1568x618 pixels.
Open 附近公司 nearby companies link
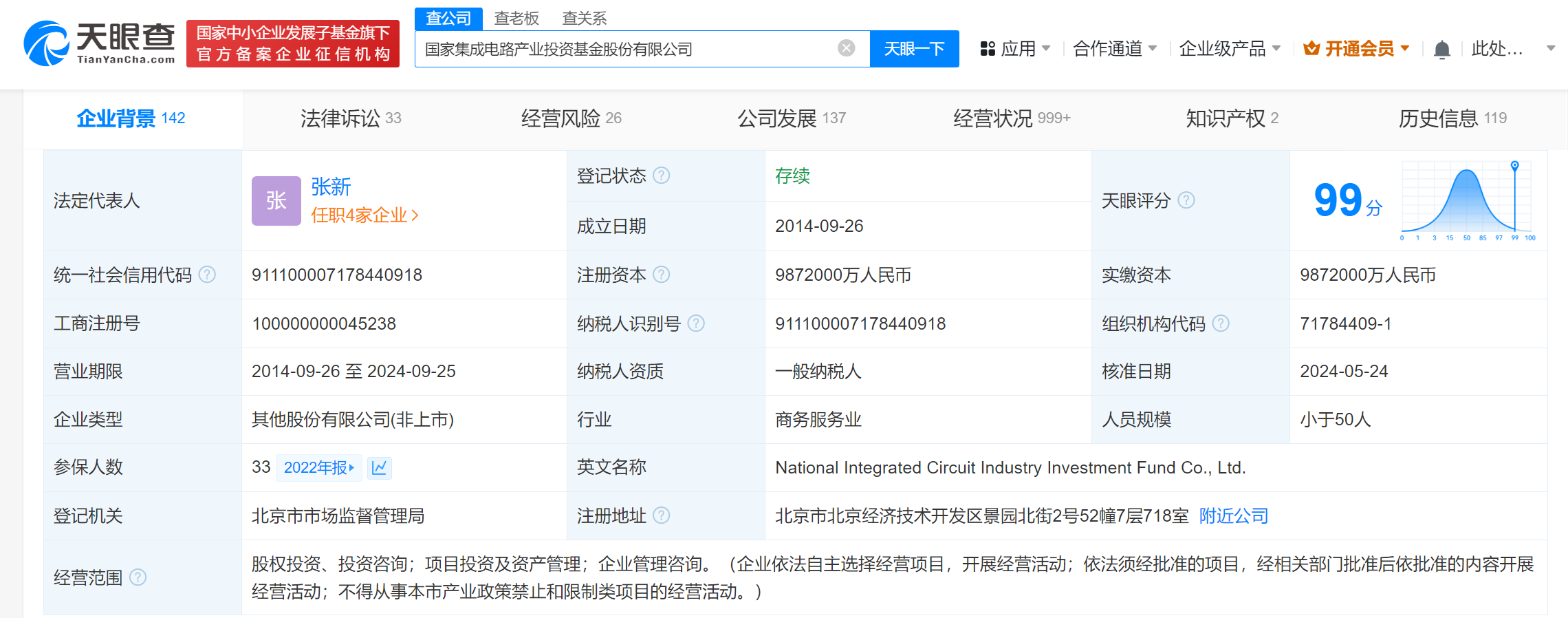point(1233,515)
